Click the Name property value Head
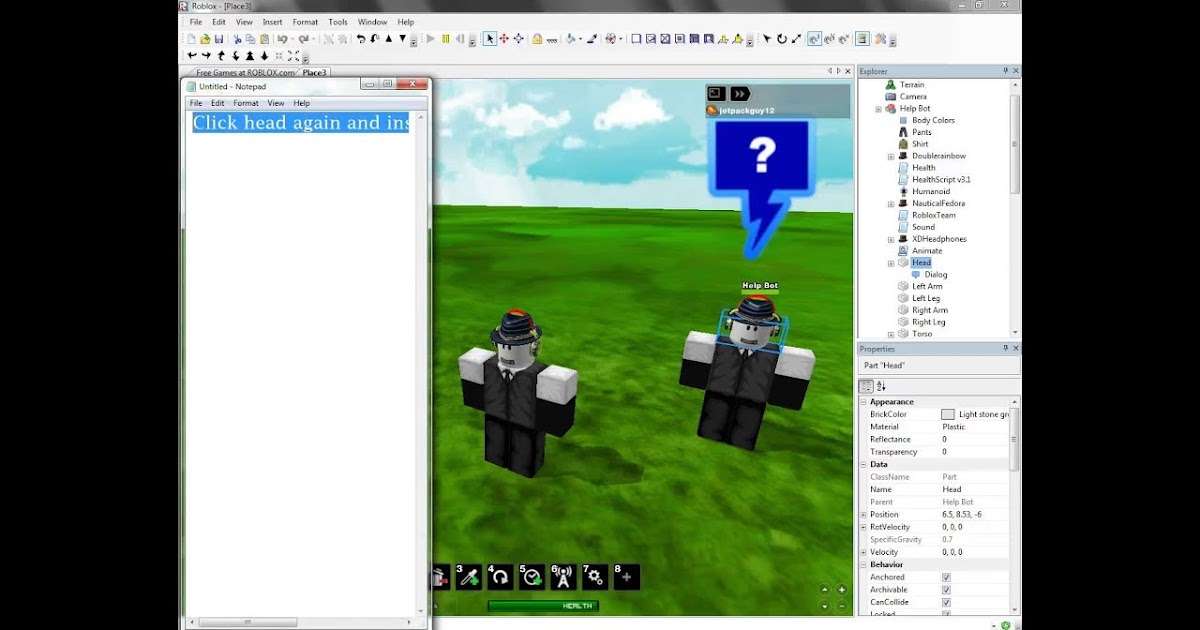The width and height of the screenshot is (1200, 630). pos(951,489)
